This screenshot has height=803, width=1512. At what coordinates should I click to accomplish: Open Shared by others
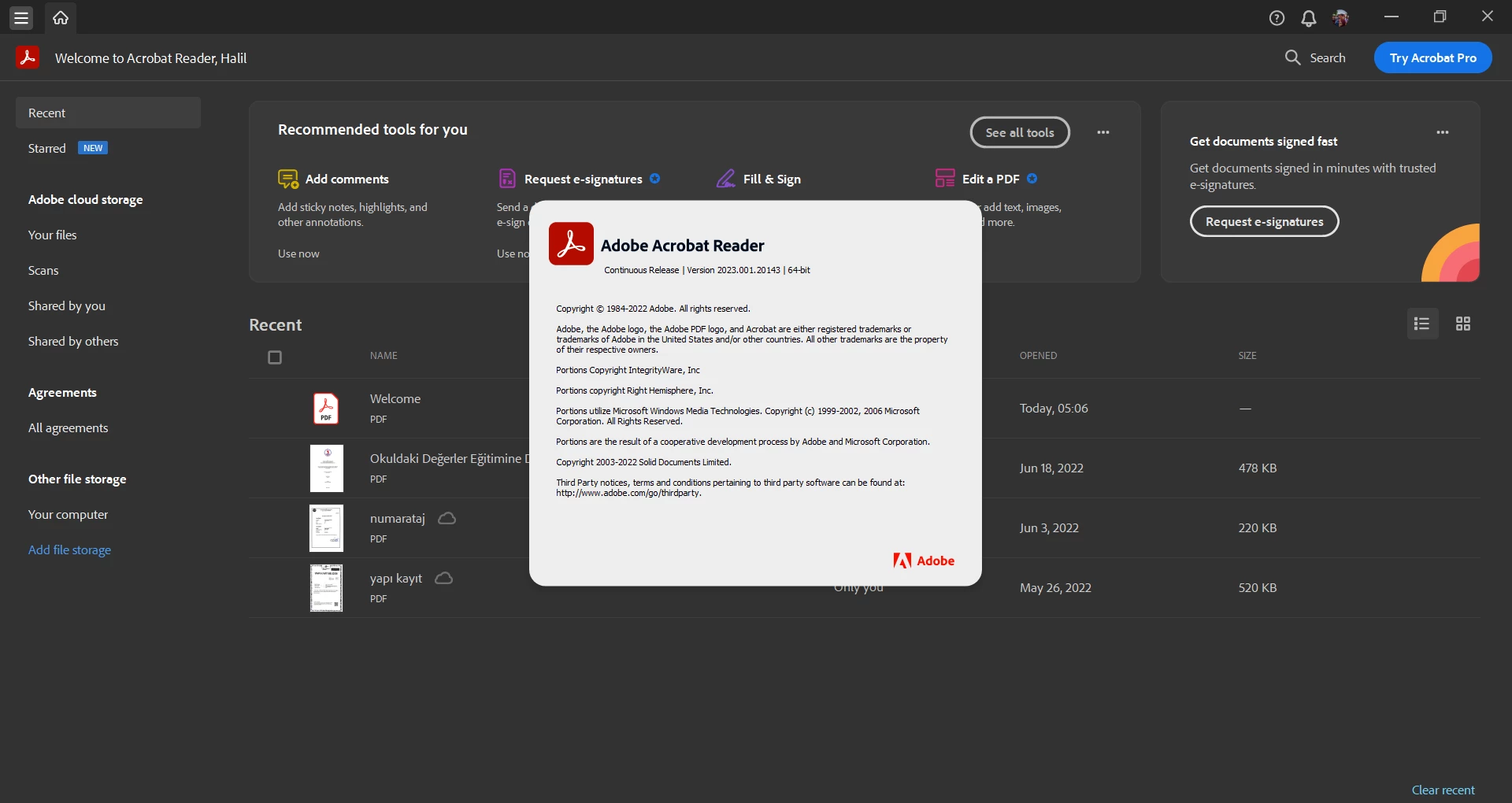coord(73,341)
